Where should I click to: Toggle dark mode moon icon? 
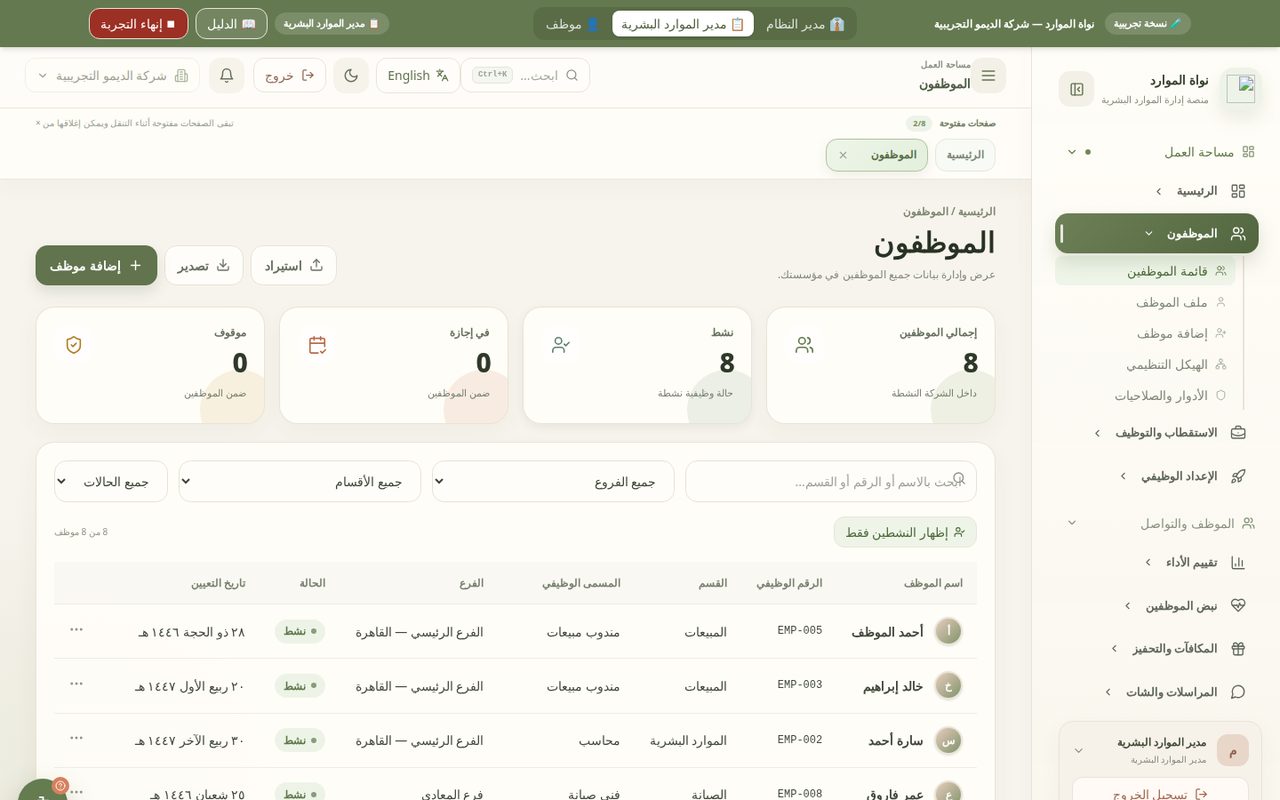coord(351,75)
